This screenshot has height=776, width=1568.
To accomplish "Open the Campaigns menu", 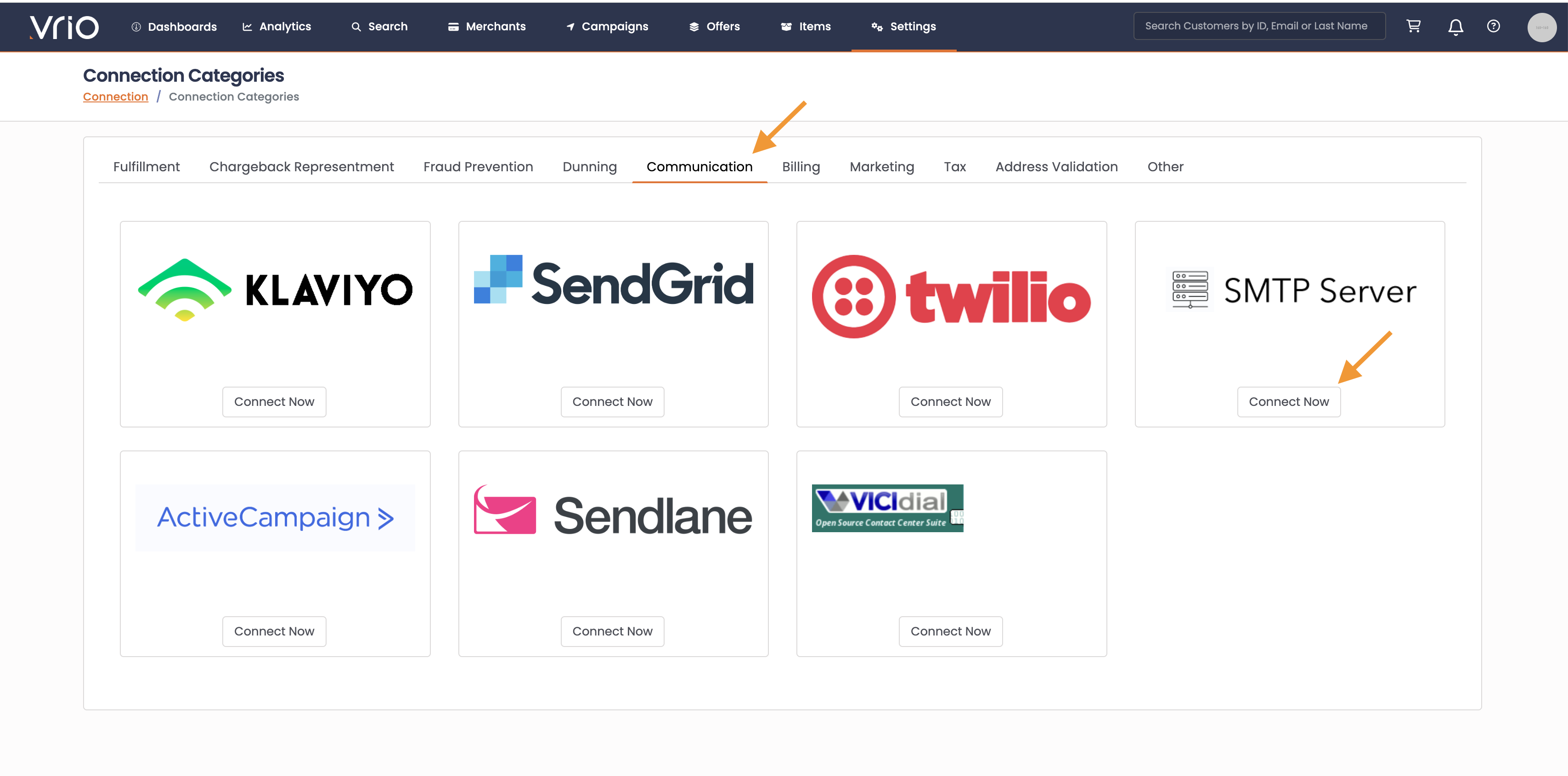I will [x=607, y=27].
